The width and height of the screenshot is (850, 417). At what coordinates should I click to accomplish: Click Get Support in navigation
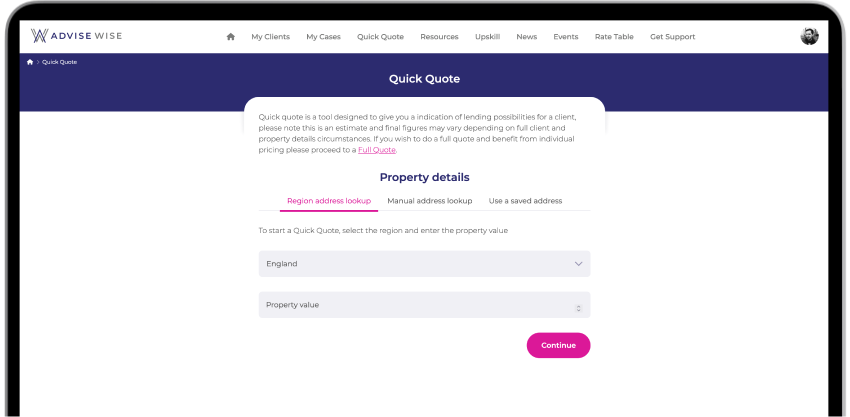[673, 37]
